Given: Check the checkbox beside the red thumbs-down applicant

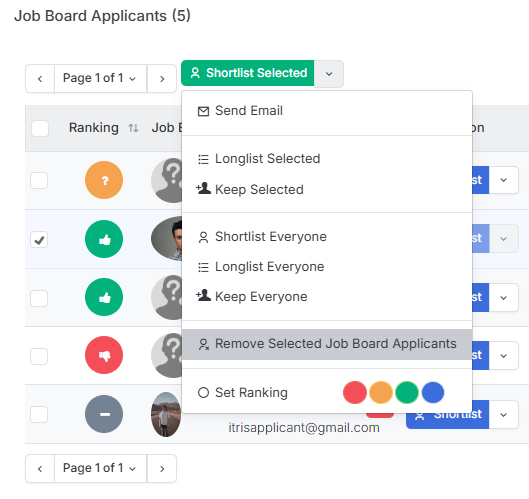Looking at the screenshot, I should [39, 356].
